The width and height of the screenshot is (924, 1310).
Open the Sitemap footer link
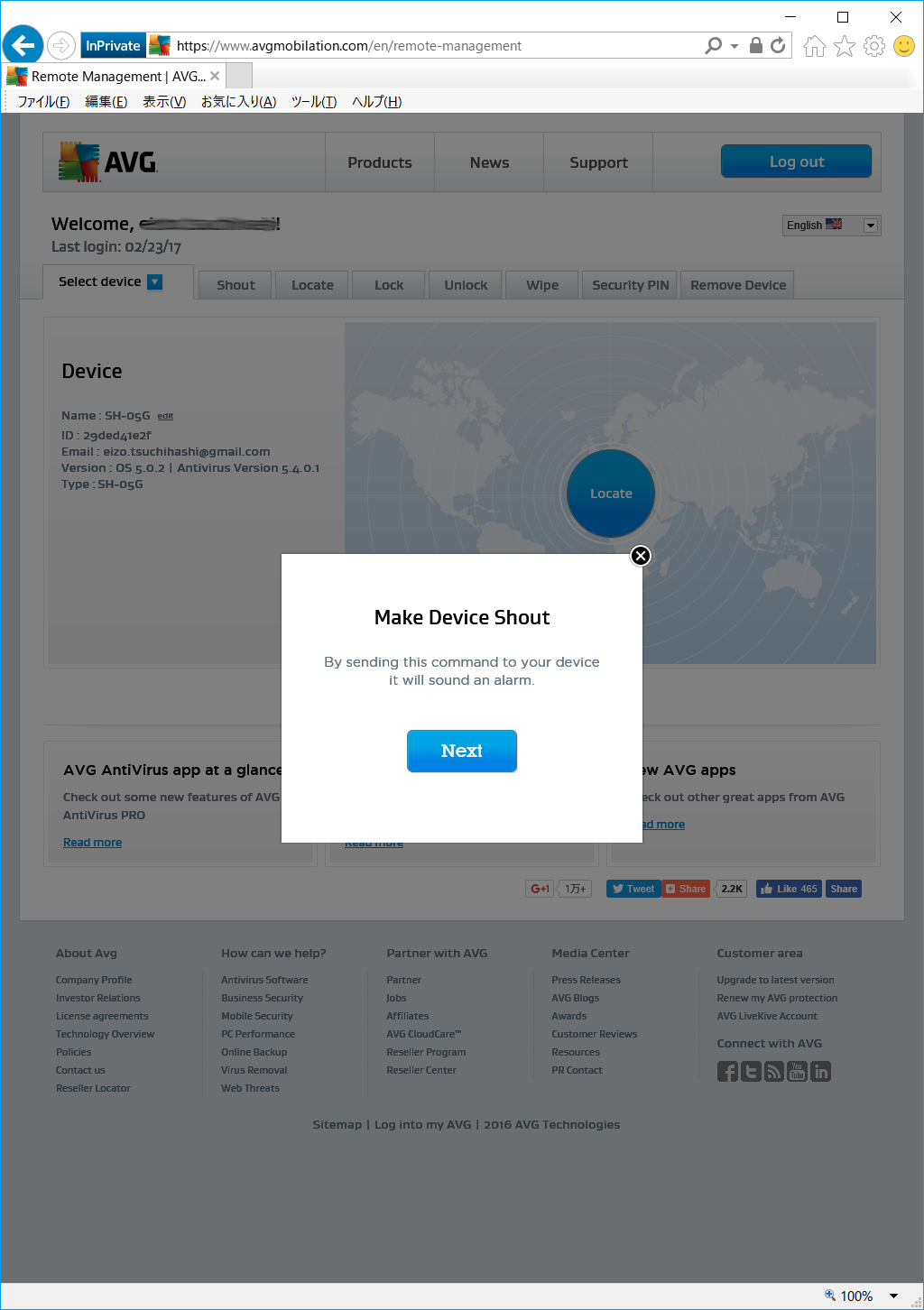coord(337,1124)
